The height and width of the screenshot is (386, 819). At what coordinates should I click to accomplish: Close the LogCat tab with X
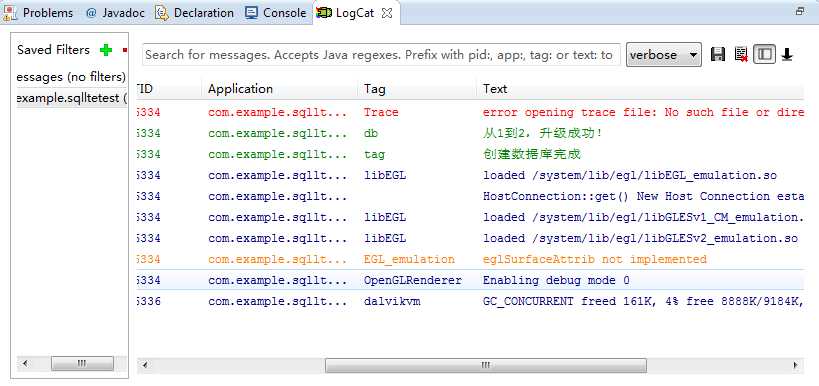[x=387, y=14]
